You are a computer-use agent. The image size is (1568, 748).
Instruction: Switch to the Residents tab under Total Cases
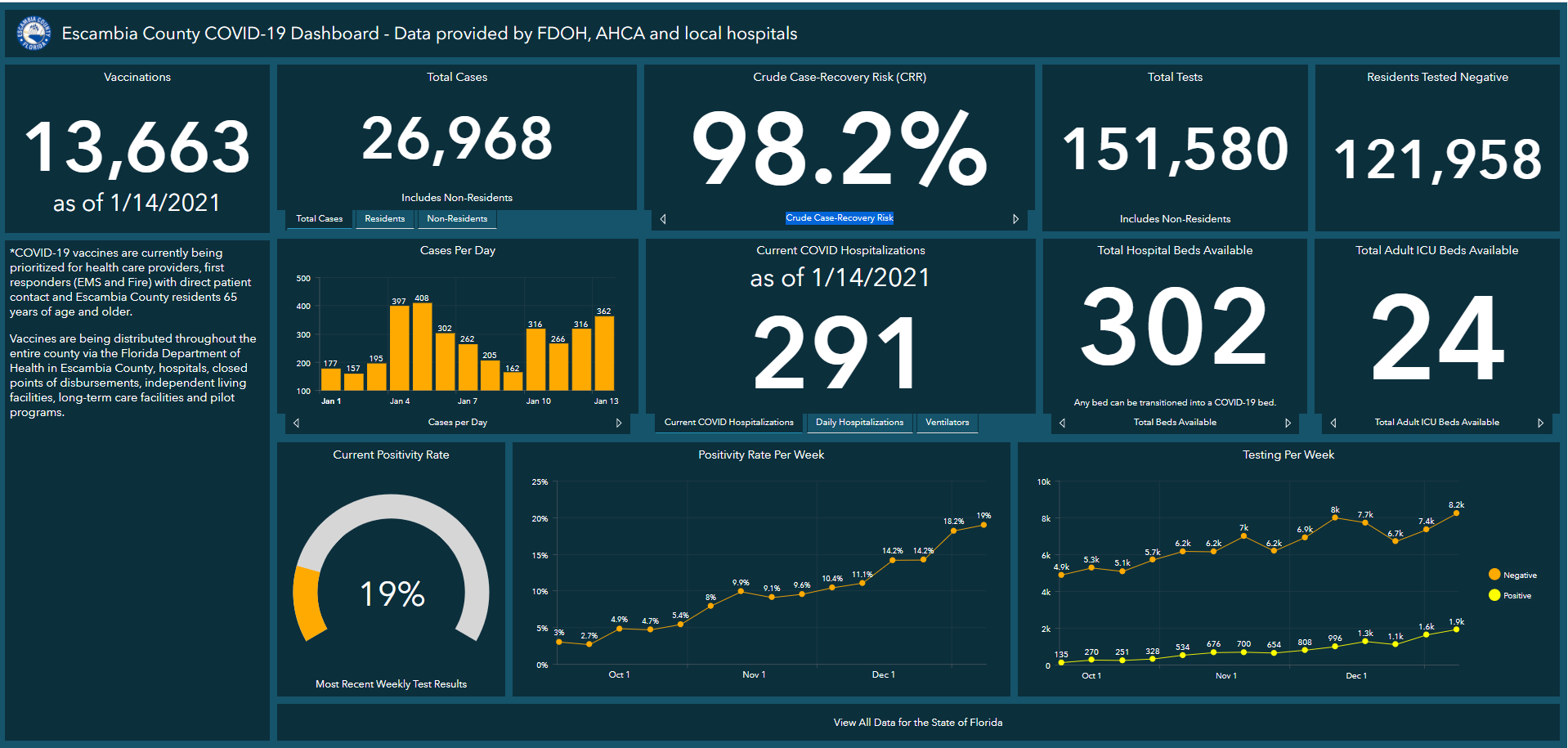[x=384, y=218]
